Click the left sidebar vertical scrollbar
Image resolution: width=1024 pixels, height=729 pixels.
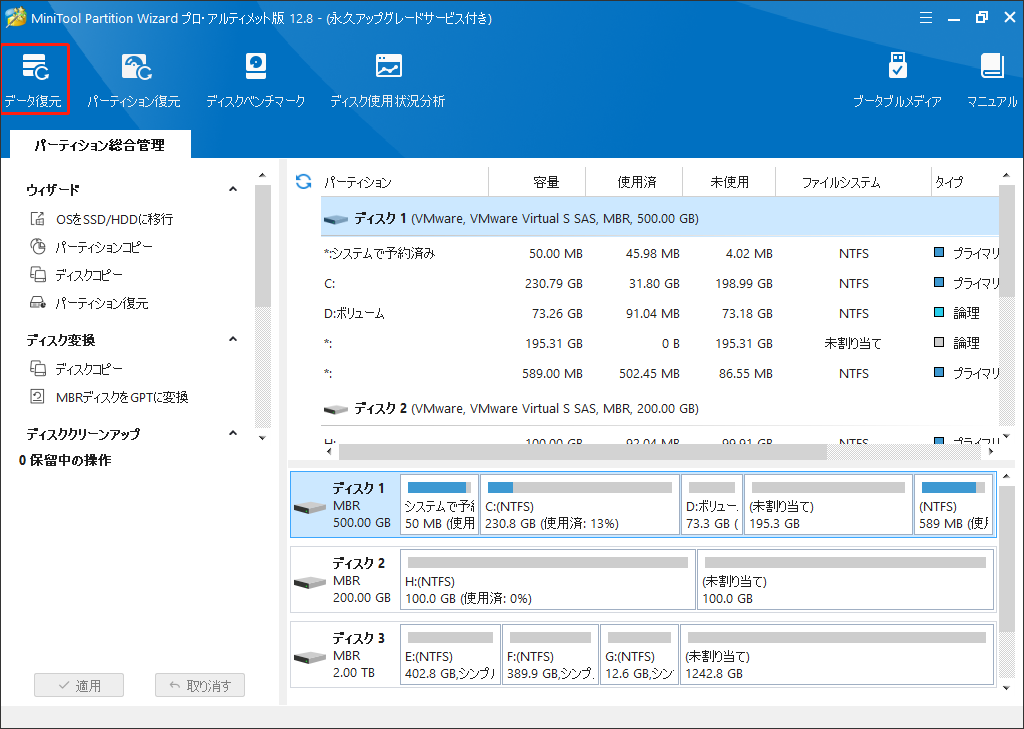263,246
